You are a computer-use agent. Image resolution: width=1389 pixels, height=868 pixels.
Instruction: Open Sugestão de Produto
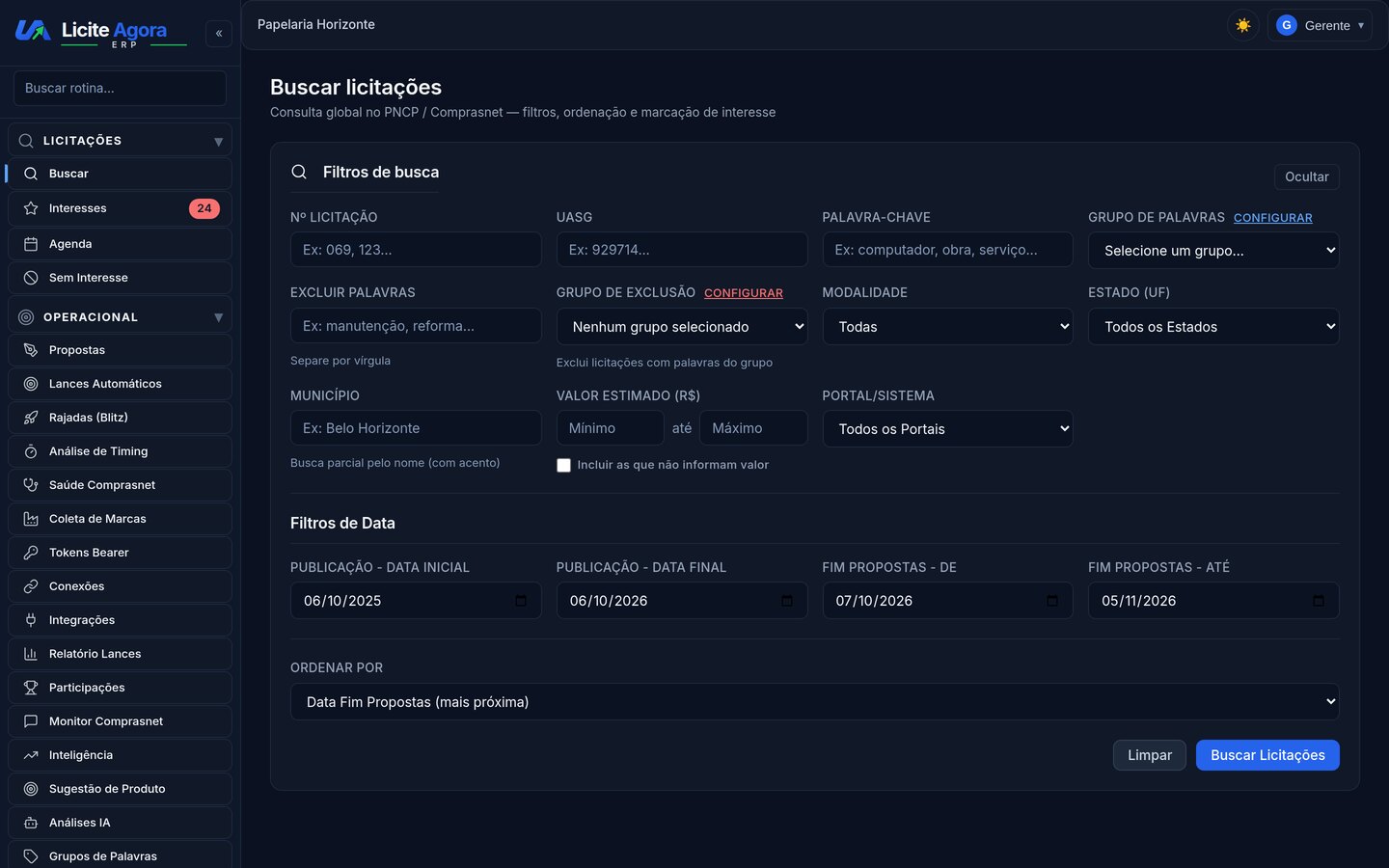(120, 789)
